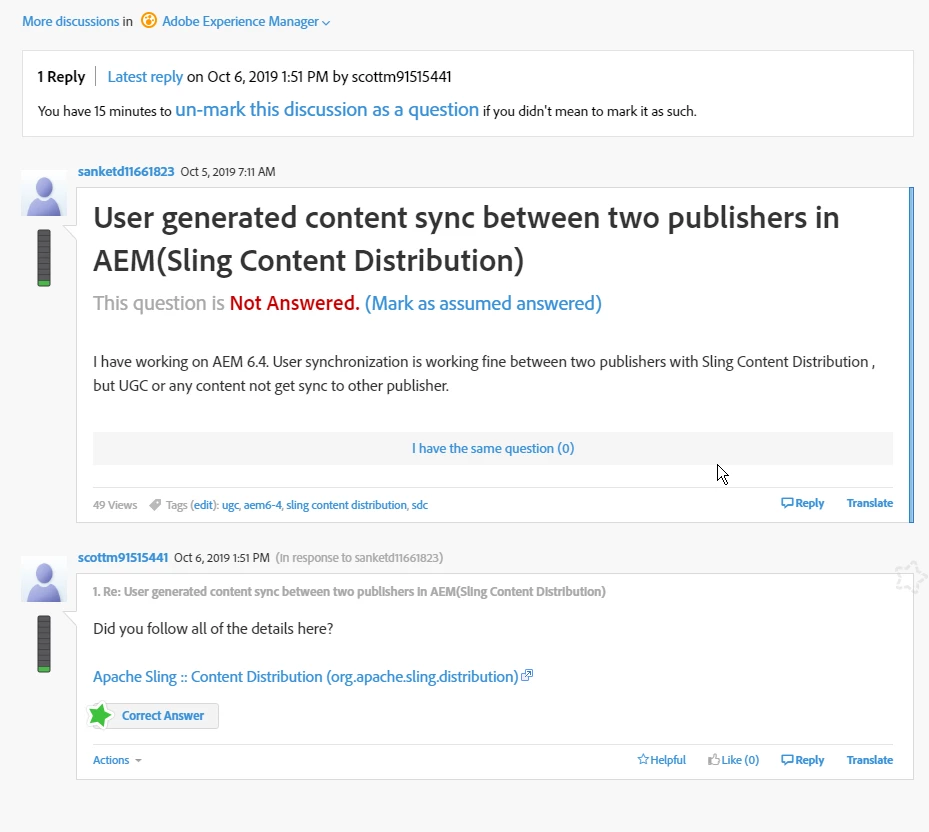This screenshot has height=832, width=929.
Task: Open sanketd11661823's profile name link
Action: click(x=126, y=172)
